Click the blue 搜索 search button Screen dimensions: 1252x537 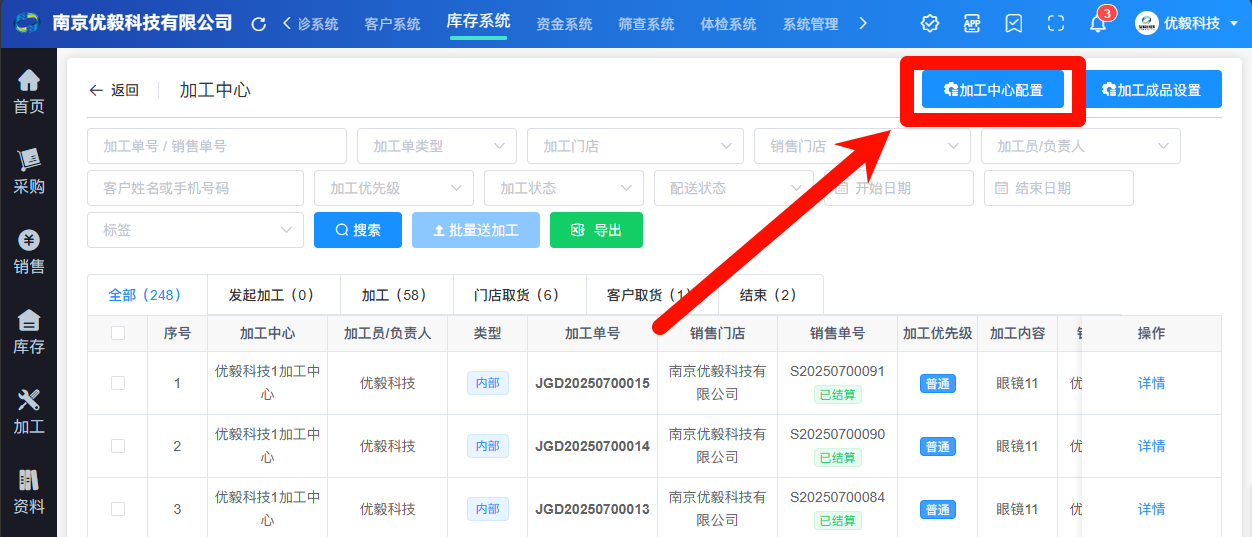358,230
